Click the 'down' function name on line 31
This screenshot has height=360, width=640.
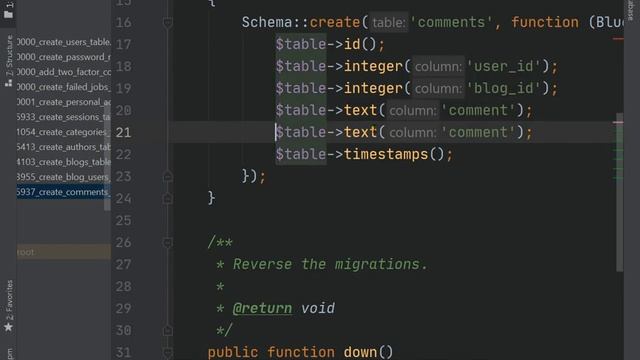(360, 352)
